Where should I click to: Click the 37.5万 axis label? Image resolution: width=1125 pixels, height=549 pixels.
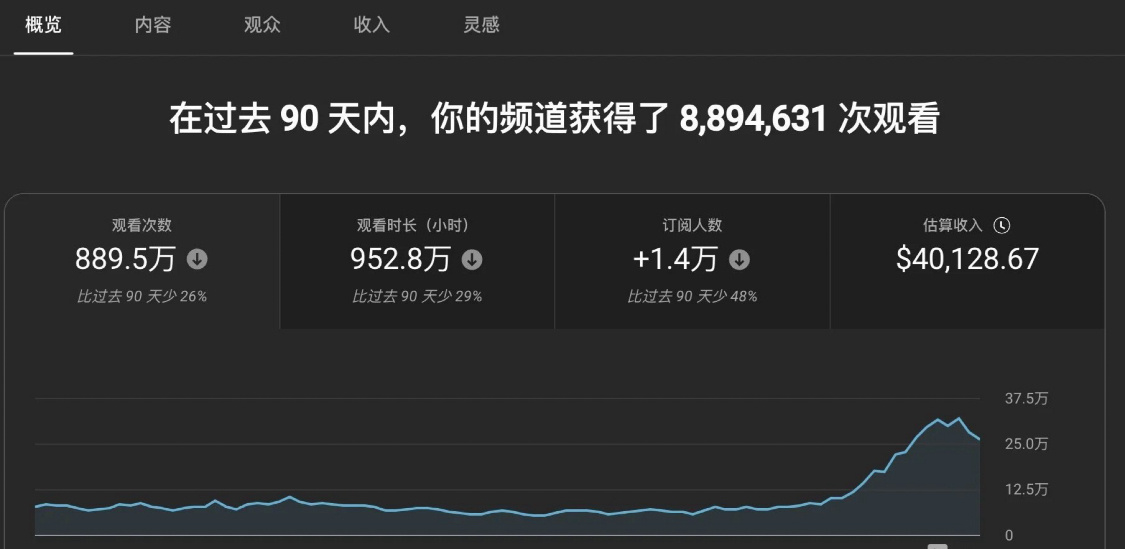coord(1027,399)
